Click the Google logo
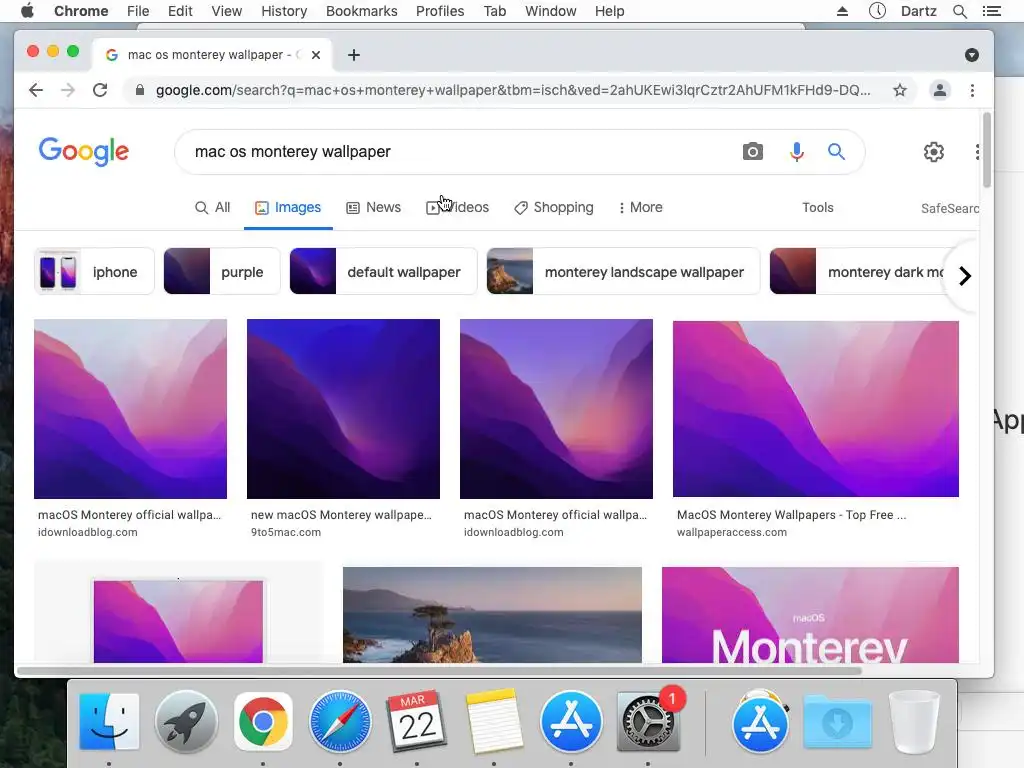This screenshot has width=1024, height=768. coord(84,152)
